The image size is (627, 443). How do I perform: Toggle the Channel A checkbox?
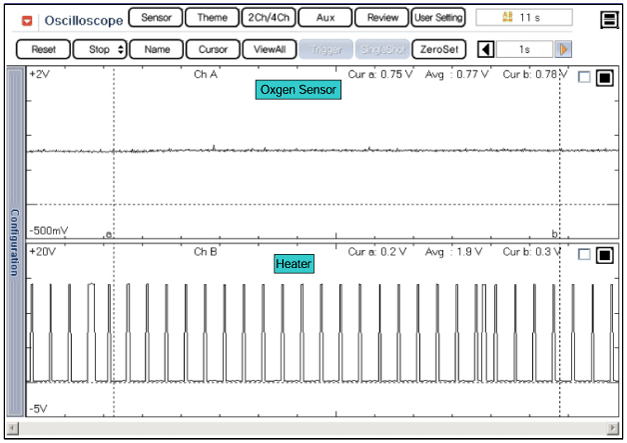(585, 79)
